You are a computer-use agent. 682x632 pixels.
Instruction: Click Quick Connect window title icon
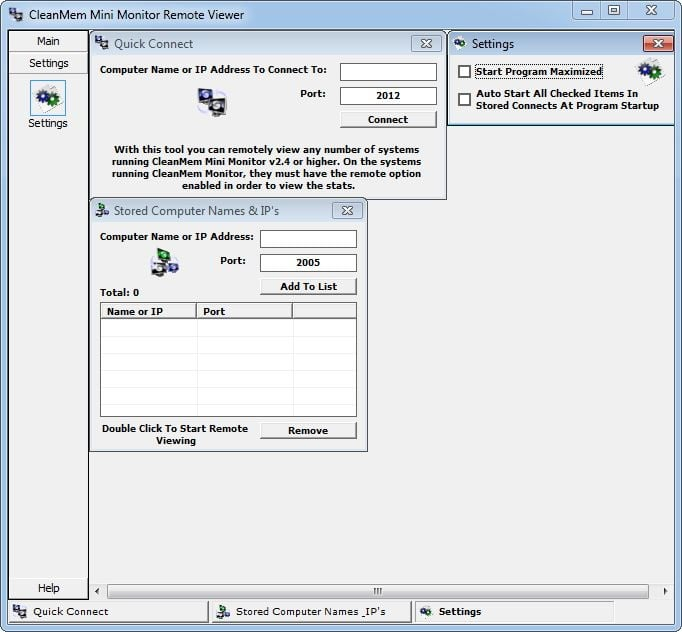coord(102,44)
